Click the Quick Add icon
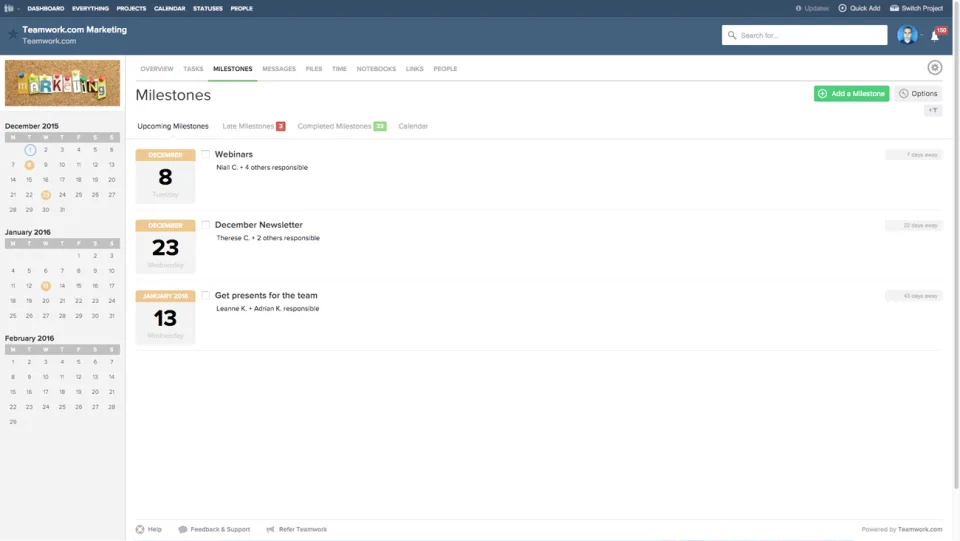 click(842, 9)
